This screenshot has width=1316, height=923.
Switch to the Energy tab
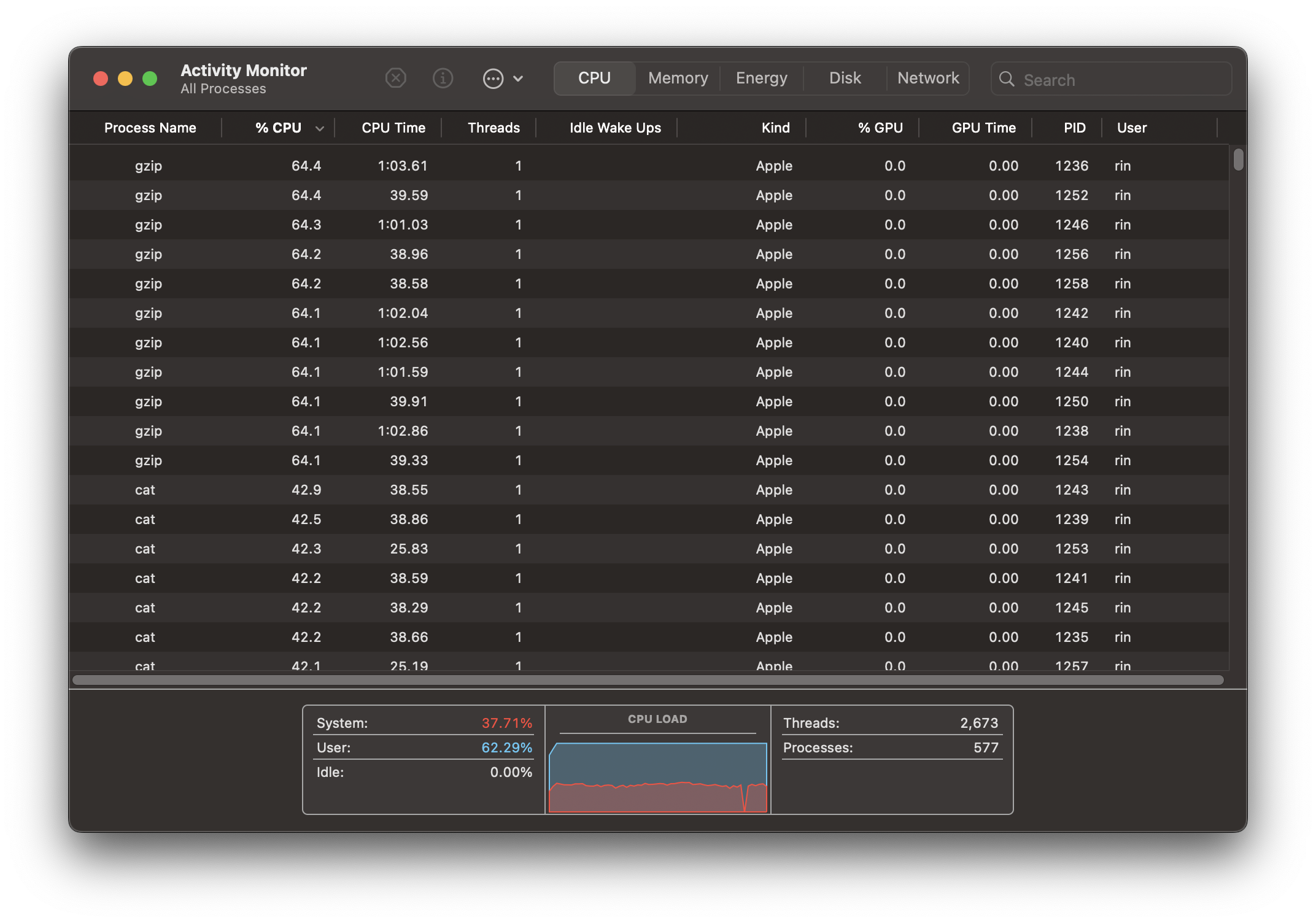click(761, 79)
